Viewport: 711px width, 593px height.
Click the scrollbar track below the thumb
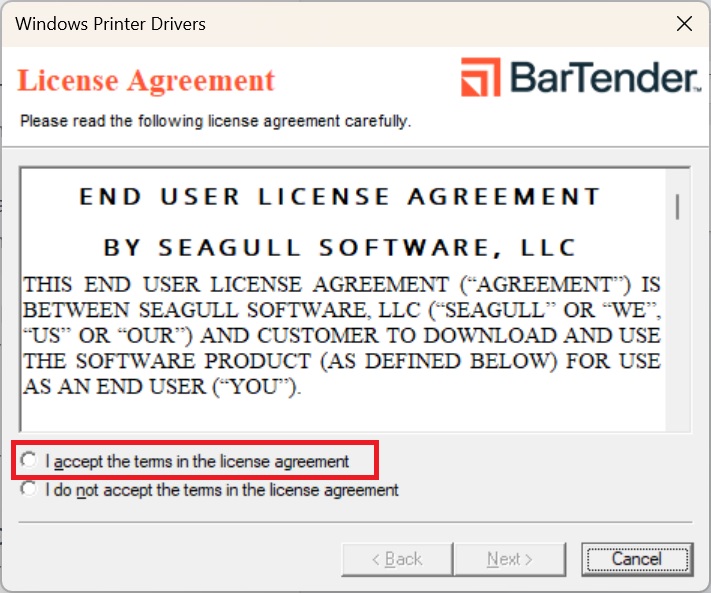(x=678, y=330)
